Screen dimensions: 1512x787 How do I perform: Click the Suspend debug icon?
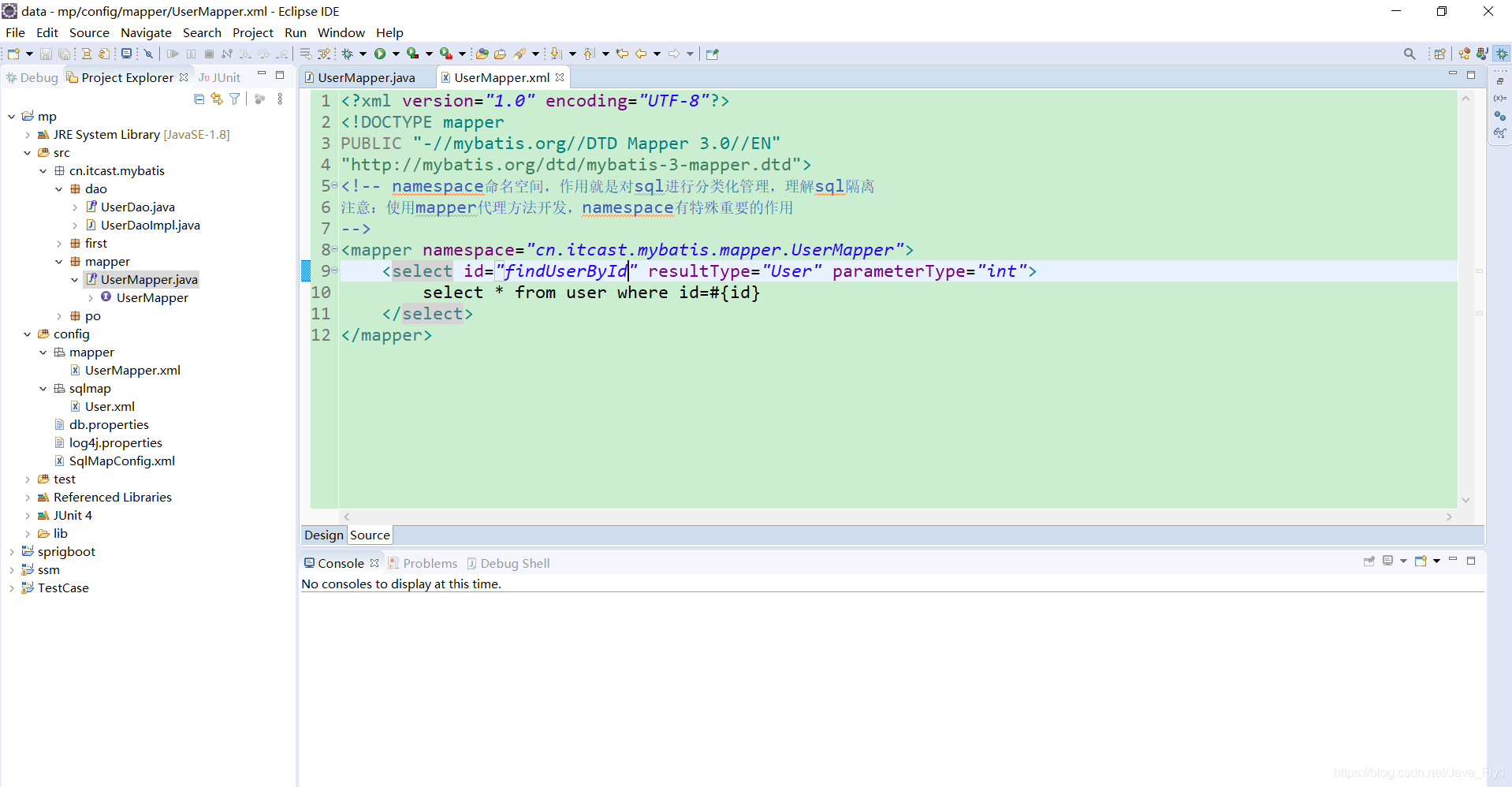pos(191,54)
